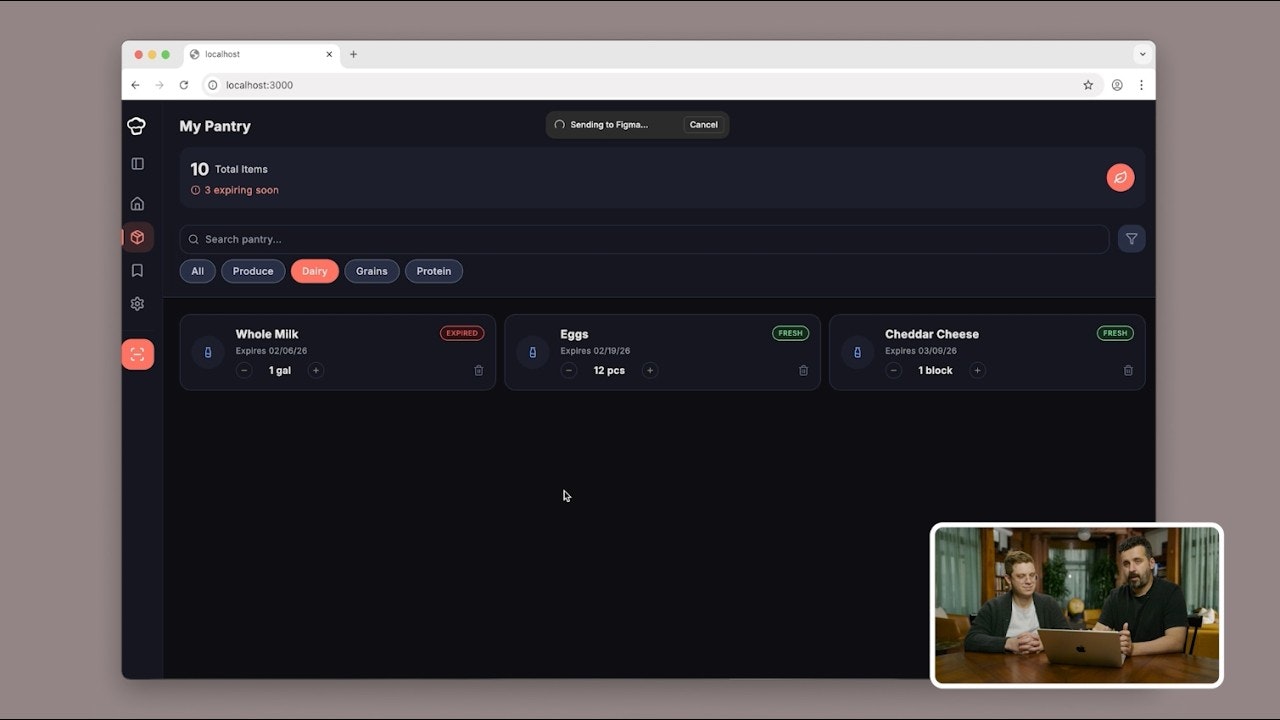This screenshot has height=720, width=1280.
Task: Increase Eggs quantity
Action: 650,370
